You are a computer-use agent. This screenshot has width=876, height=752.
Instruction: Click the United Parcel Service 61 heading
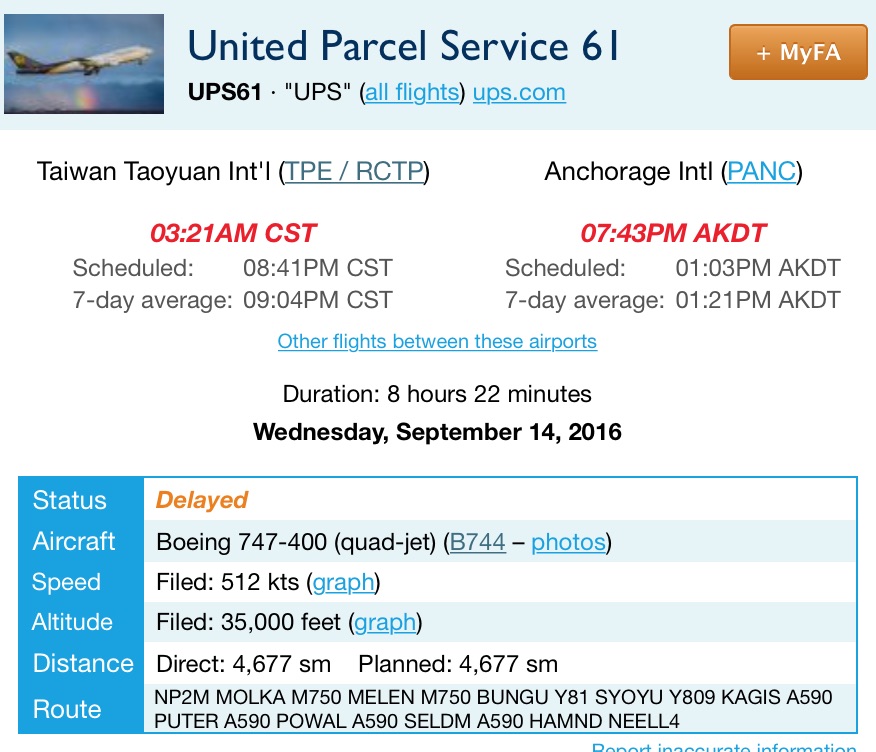coord(403,47)
